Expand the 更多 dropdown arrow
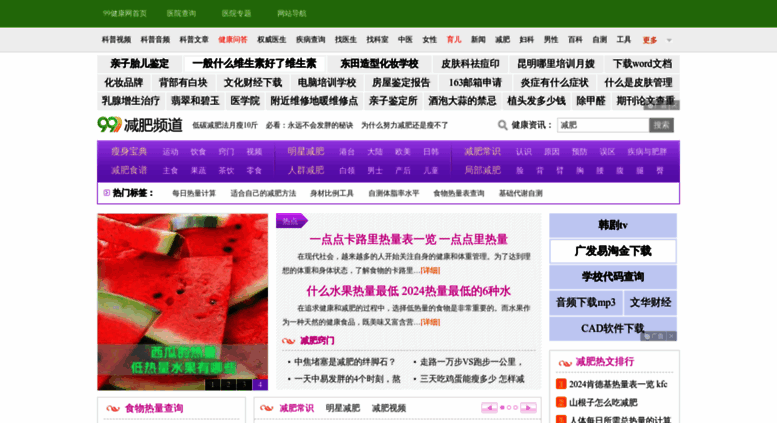Viewport: 777px width, 423px height. tap(669, 40)
